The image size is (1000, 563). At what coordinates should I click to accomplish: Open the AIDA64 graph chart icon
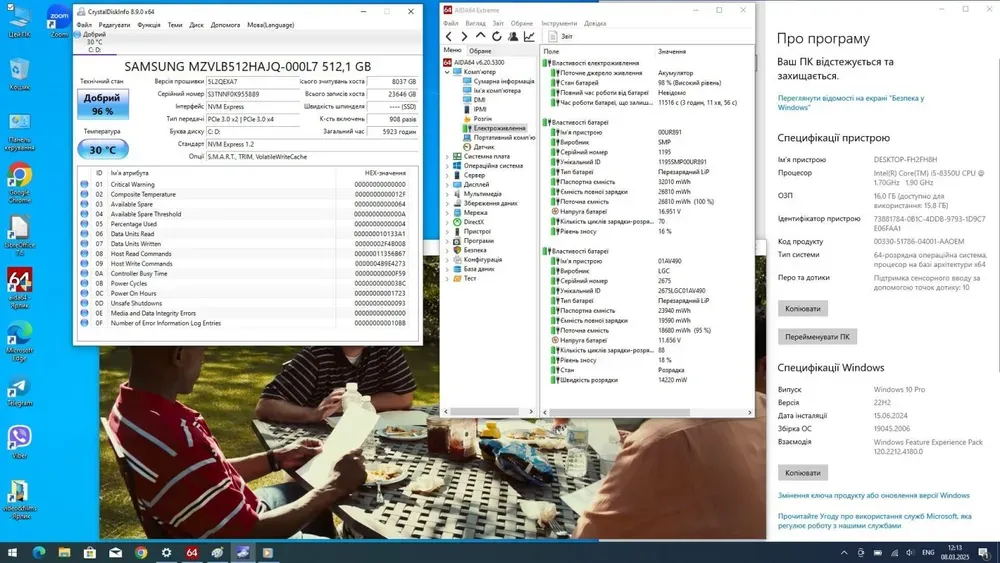pyautogui.click(x=529, y=36)
